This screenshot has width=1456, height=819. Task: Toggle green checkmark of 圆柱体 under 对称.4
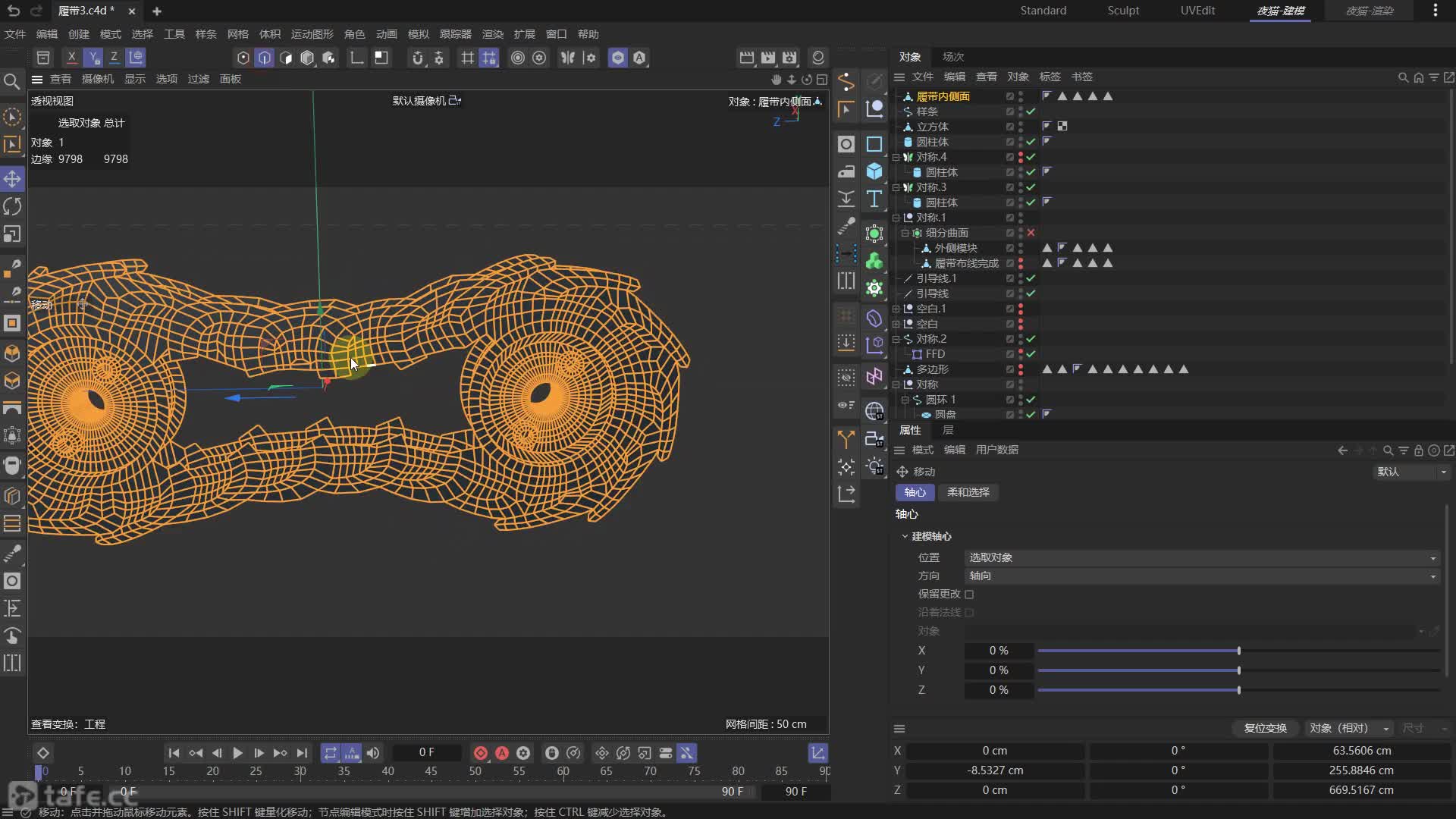[1031, 172]
